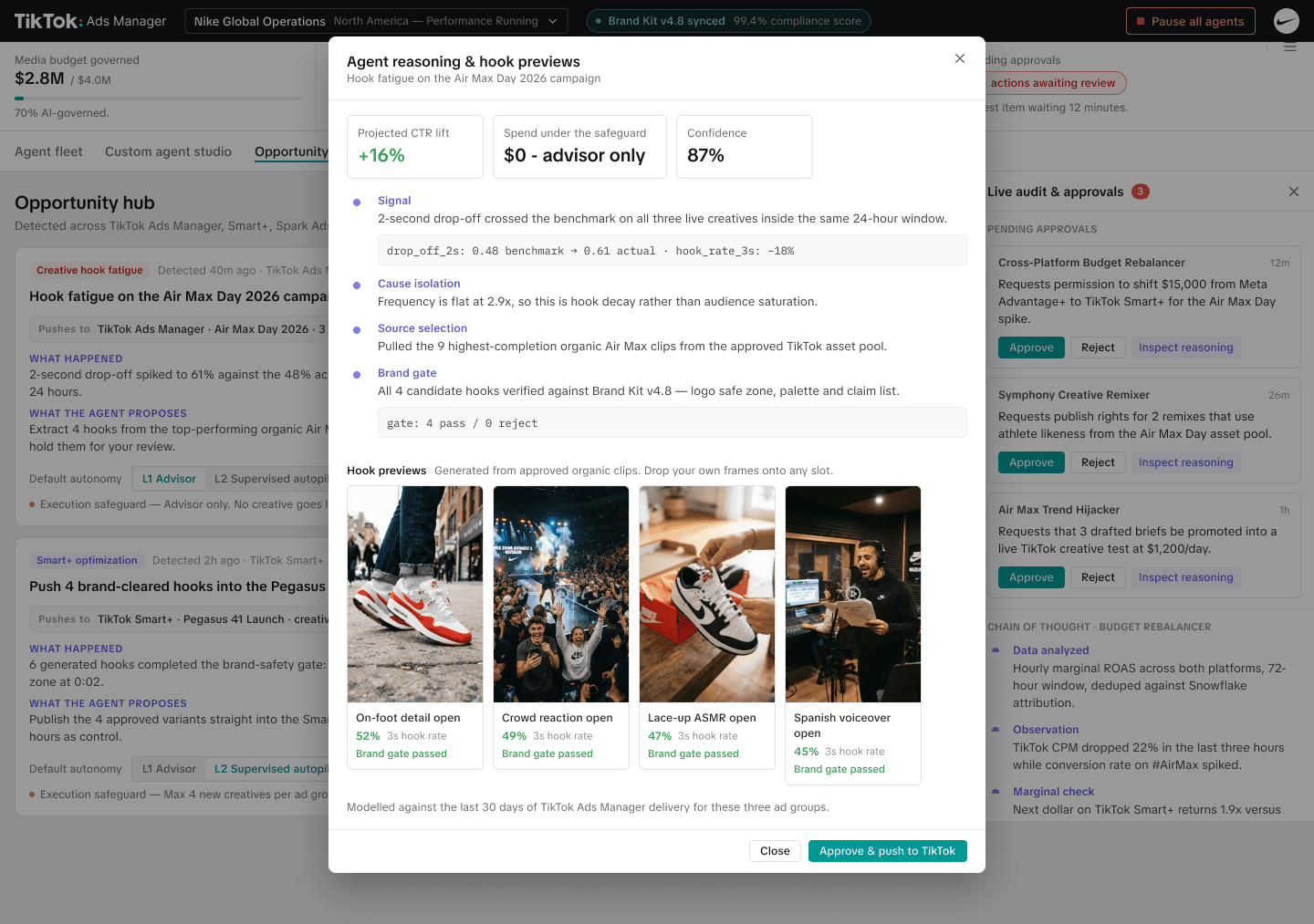Open the hamburger menu icon
The height and width of the screenshot is (924, 1314).
click(1290, 47)
